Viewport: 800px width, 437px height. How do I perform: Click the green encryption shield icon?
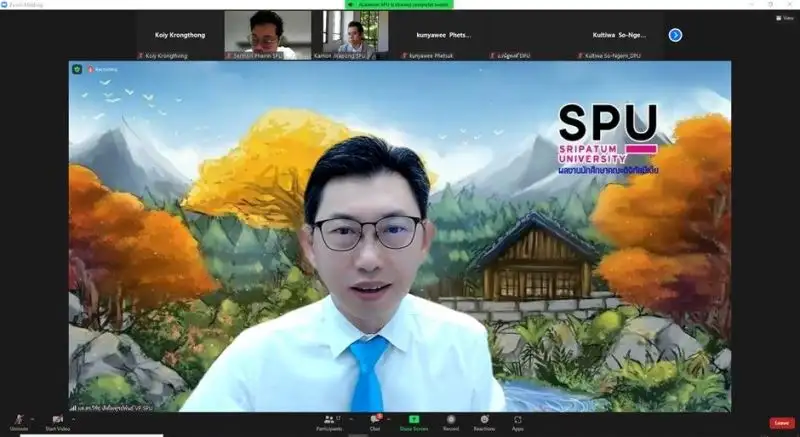pyautogui.click(x=76, y=69)
